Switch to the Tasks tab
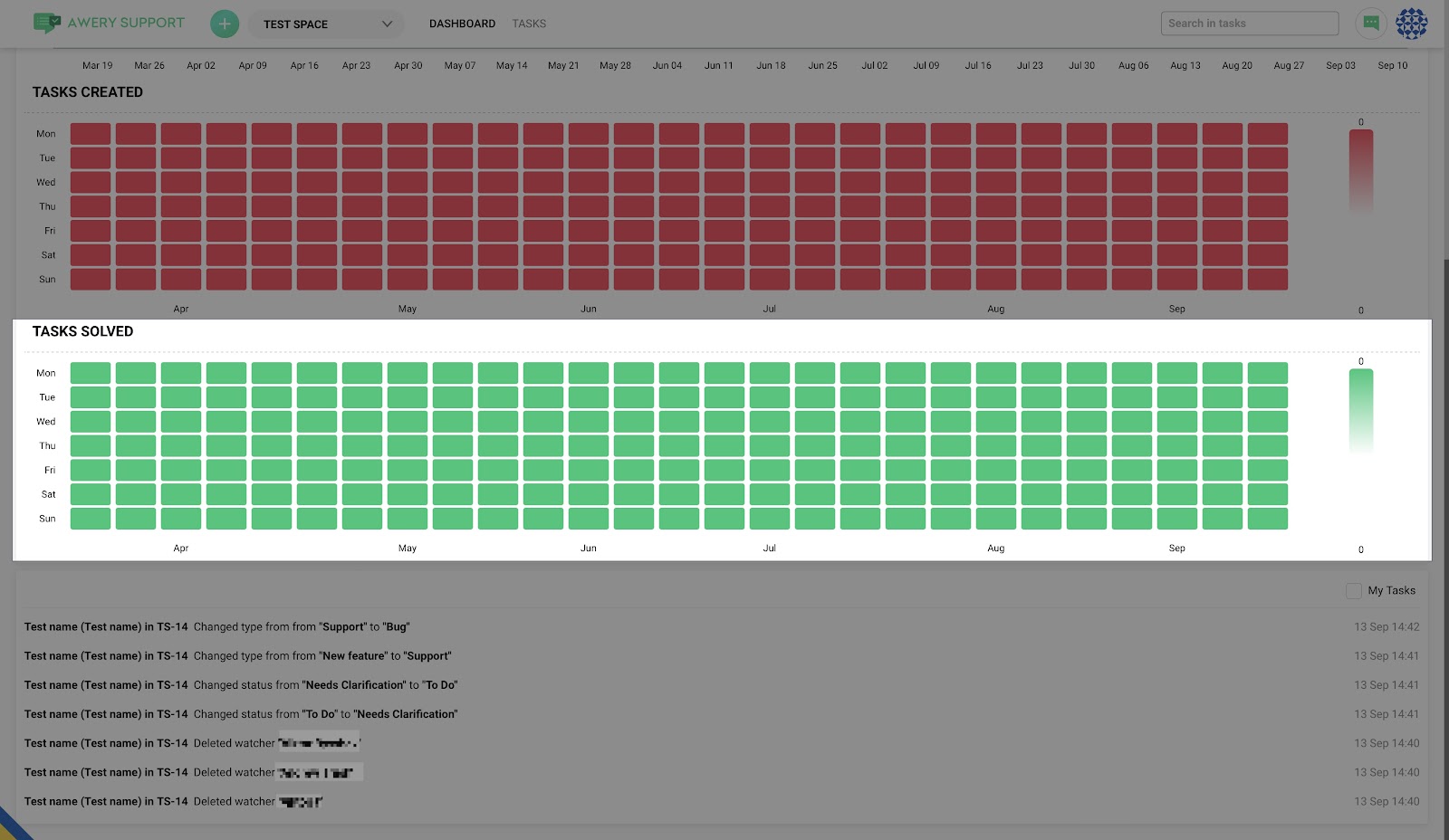 click(x=529, y=24)
